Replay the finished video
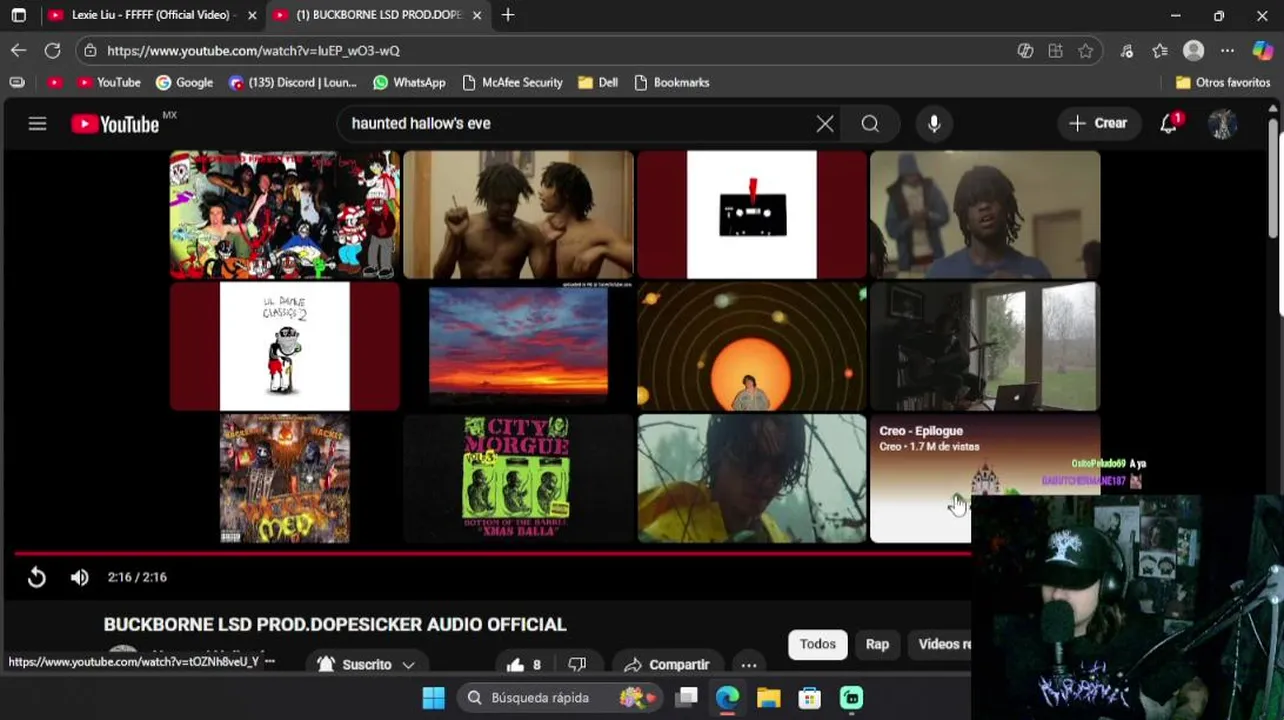This screenshot has height=720, width=1284. pos(36,577)
